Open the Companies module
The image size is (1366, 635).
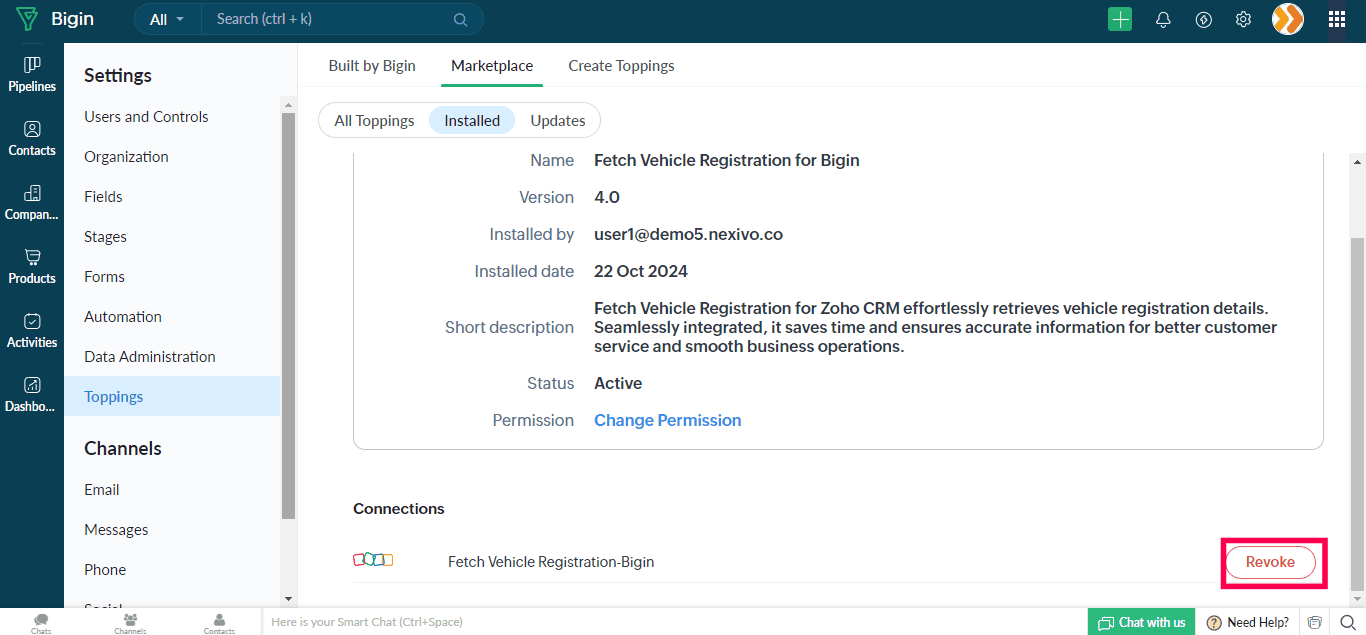[x=32, y=202]
